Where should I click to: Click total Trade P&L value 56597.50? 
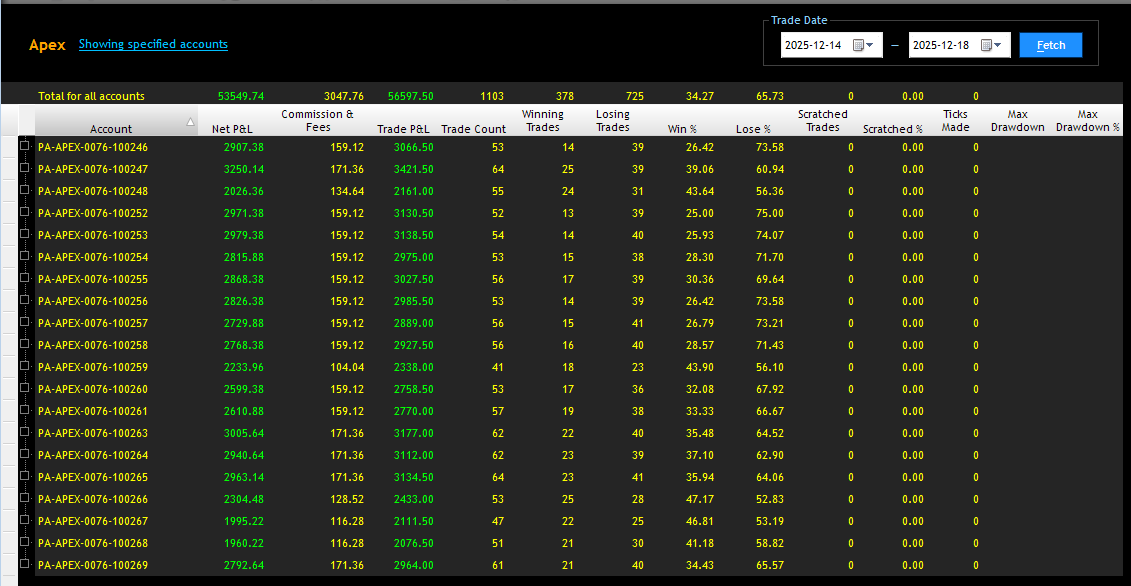tap(410, 96)
